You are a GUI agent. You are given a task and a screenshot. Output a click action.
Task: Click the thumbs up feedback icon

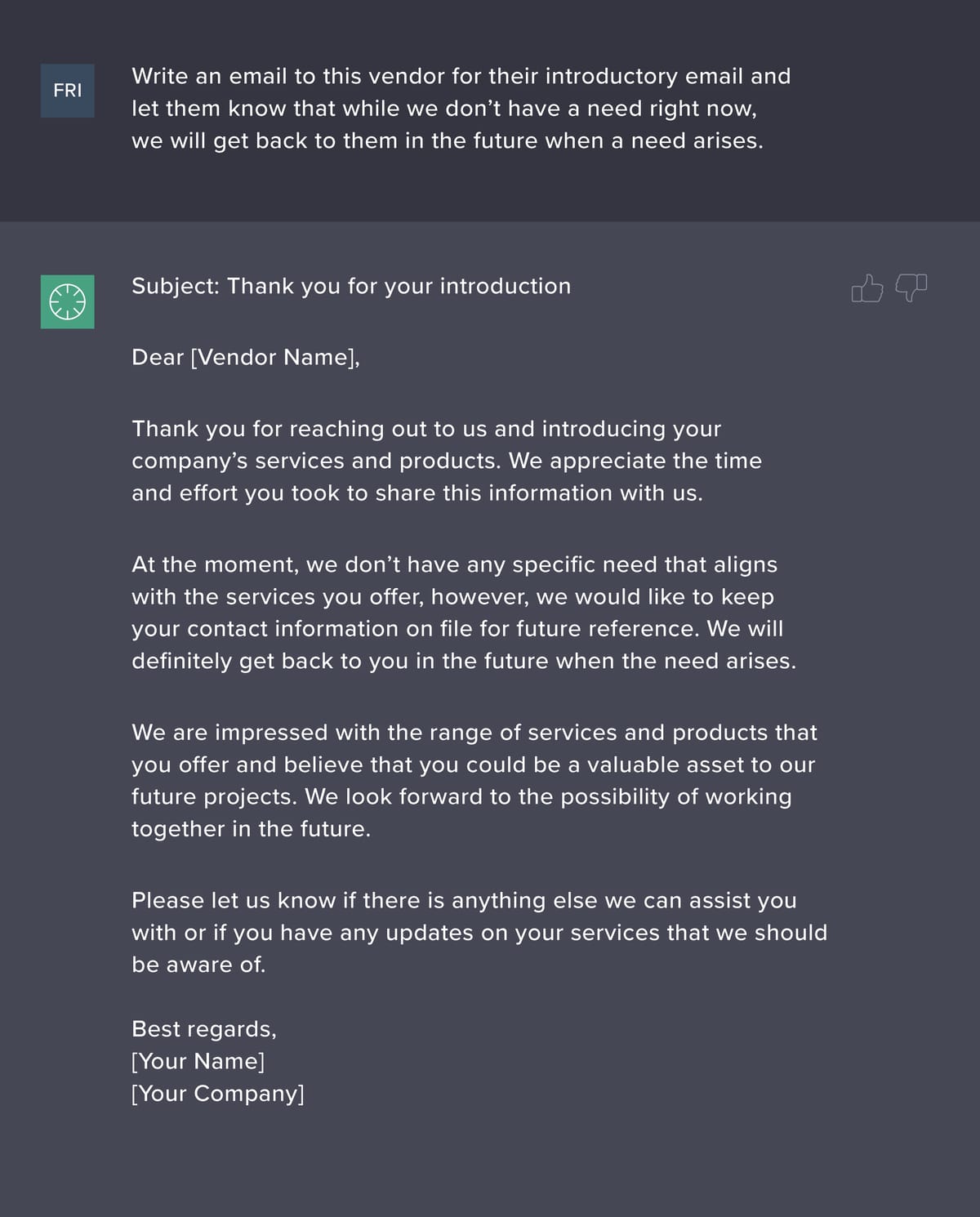coord(867,288)
